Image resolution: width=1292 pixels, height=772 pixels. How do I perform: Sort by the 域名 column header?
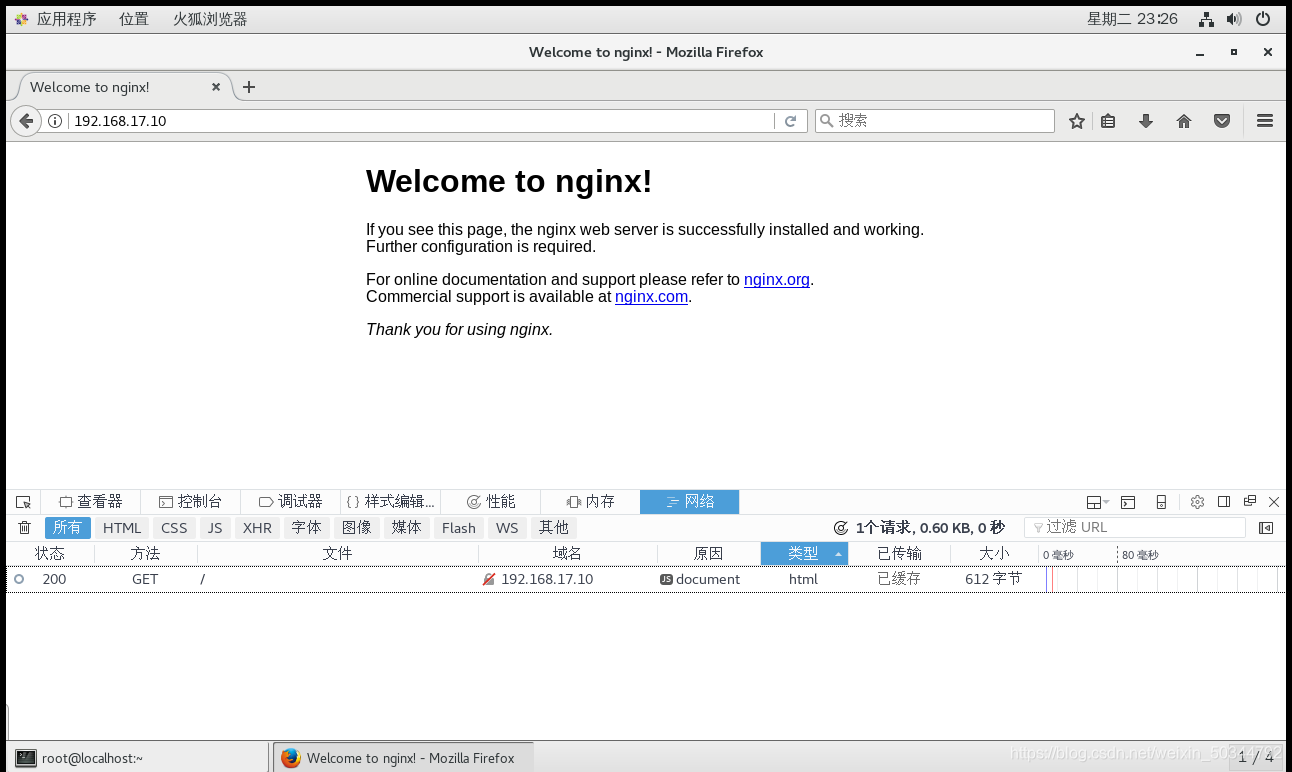(568, 554)
